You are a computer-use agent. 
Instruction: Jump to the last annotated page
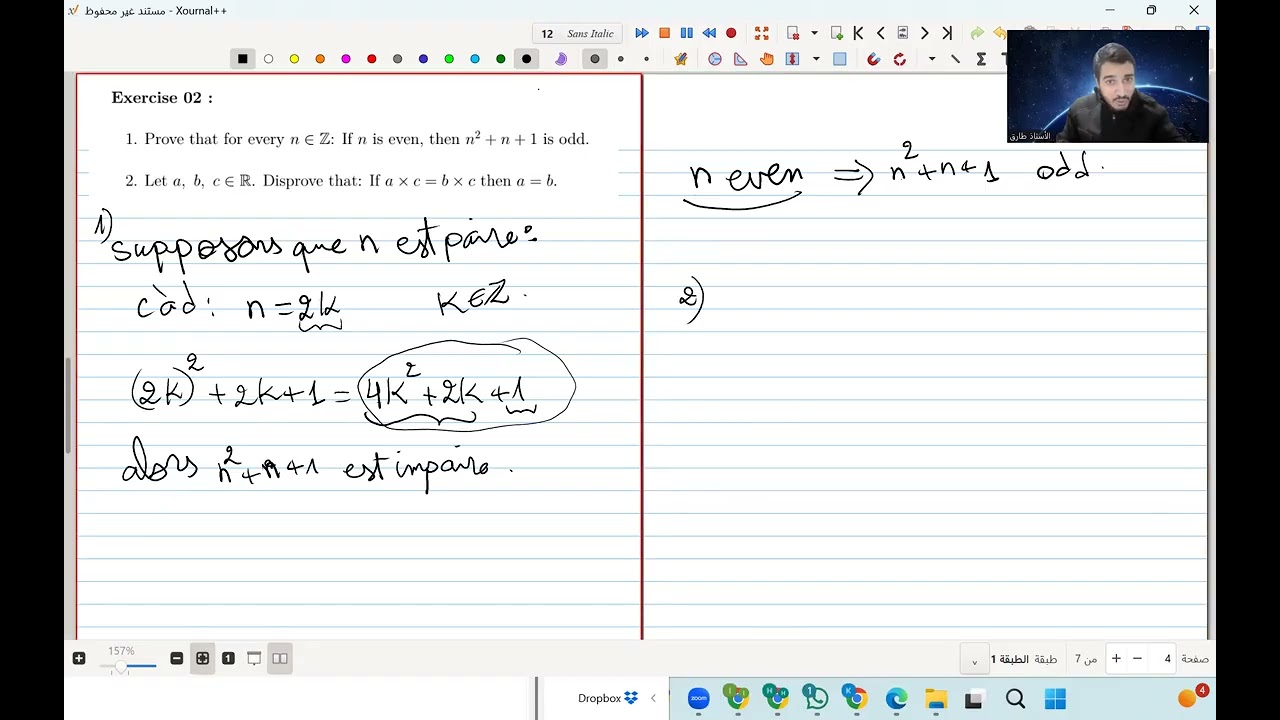click(903, 33)
